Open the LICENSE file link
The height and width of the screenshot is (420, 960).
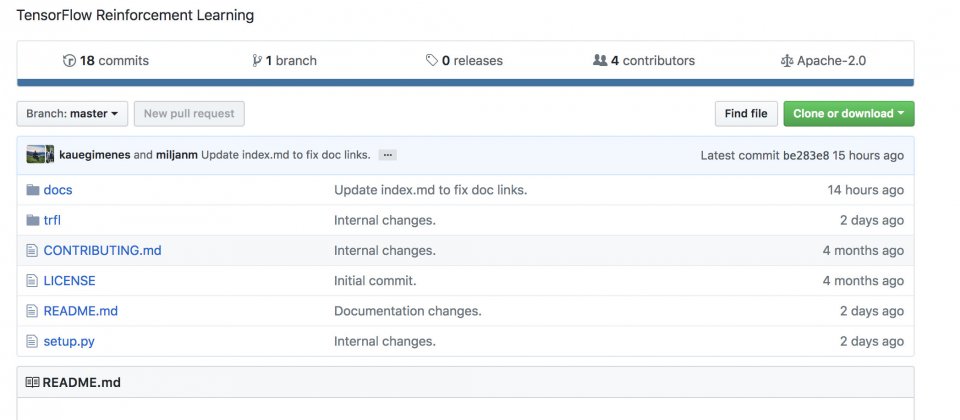point(69,280)
